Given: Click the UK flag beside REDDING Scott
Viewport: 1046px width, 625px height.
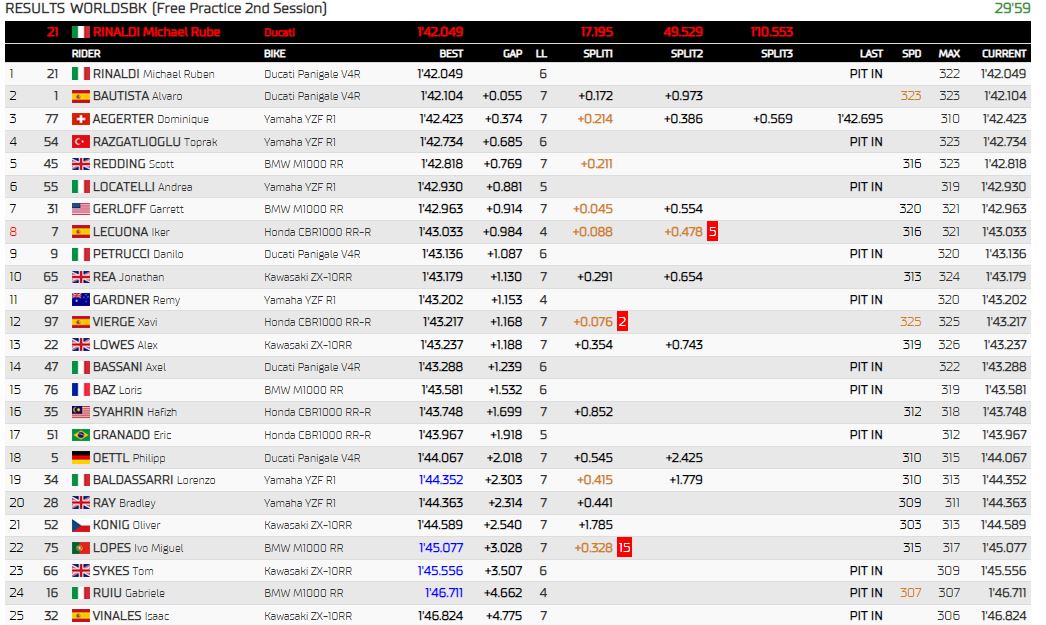Looking at the screenshot, I should [x=81, y=164].
